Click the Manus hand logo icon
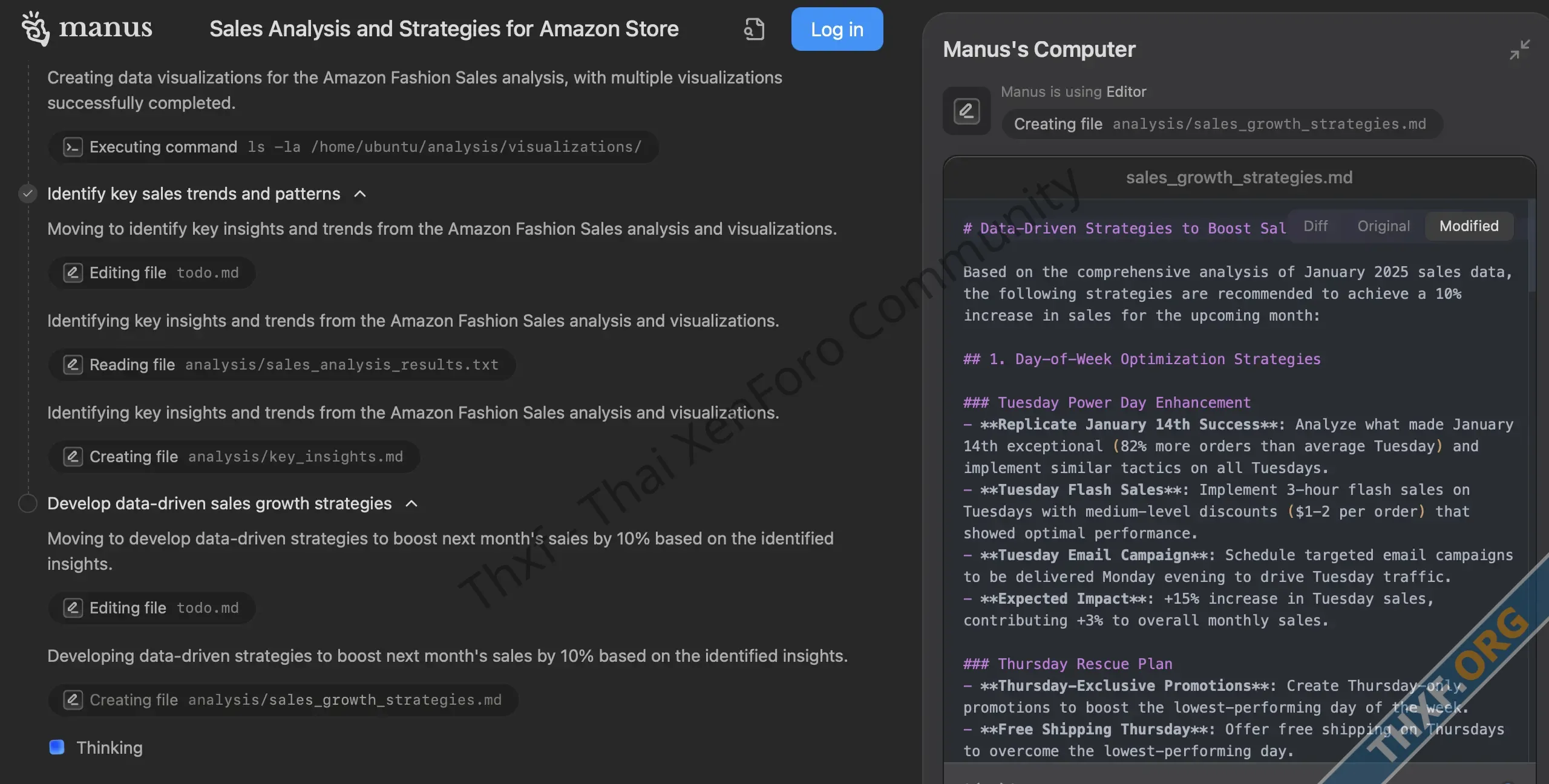 coord(35,28)
